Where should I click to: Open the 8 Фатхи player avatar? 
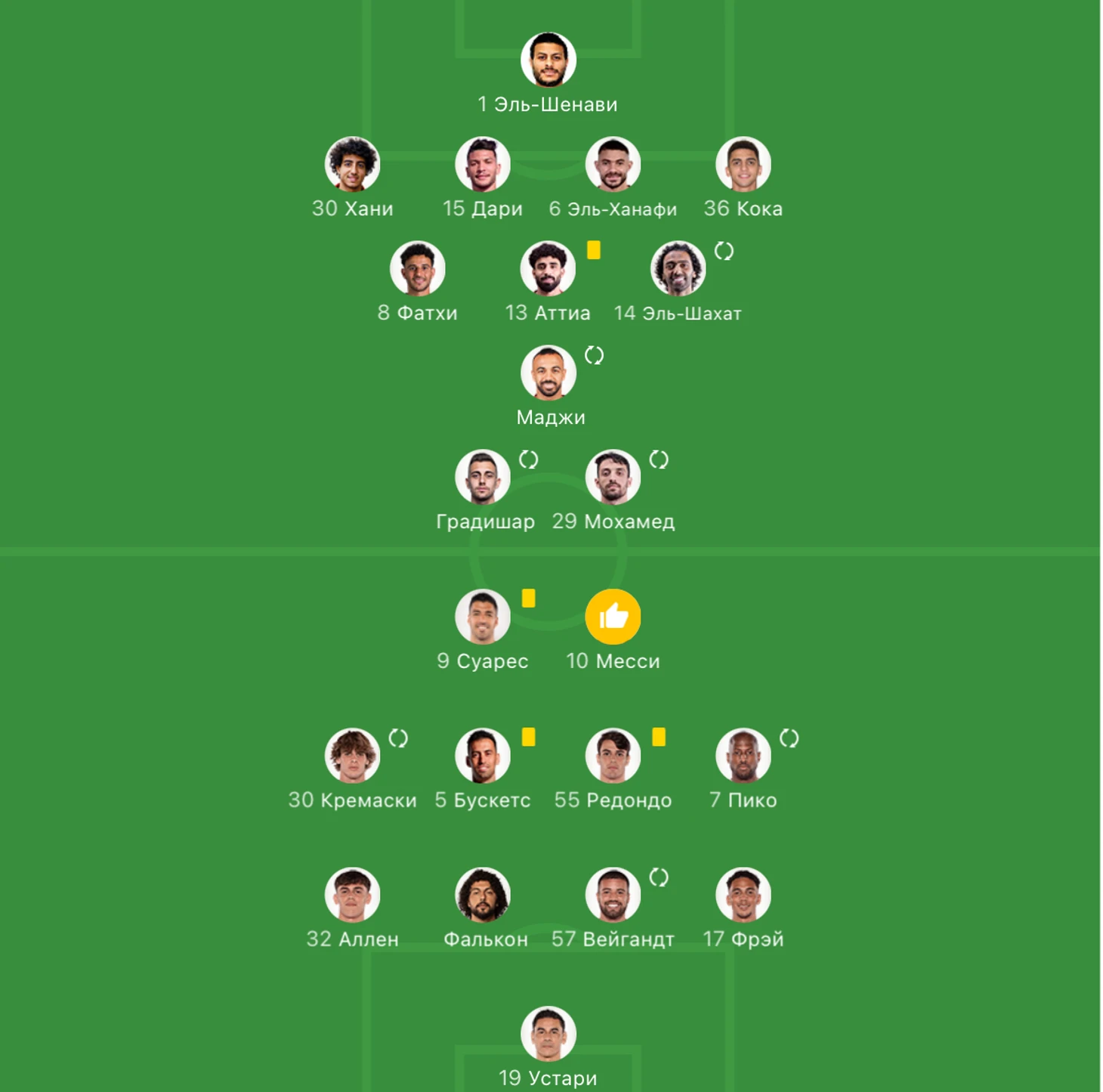click(x=418, y=268)
